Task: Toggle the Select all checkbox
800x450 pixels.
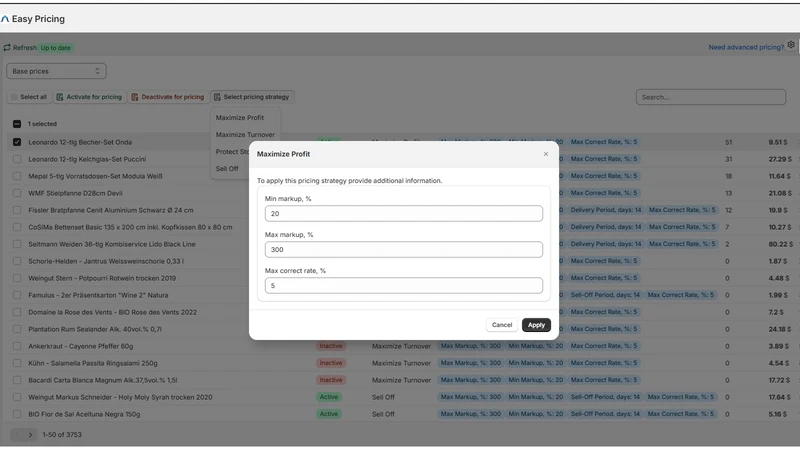Action: pos(14,97)
